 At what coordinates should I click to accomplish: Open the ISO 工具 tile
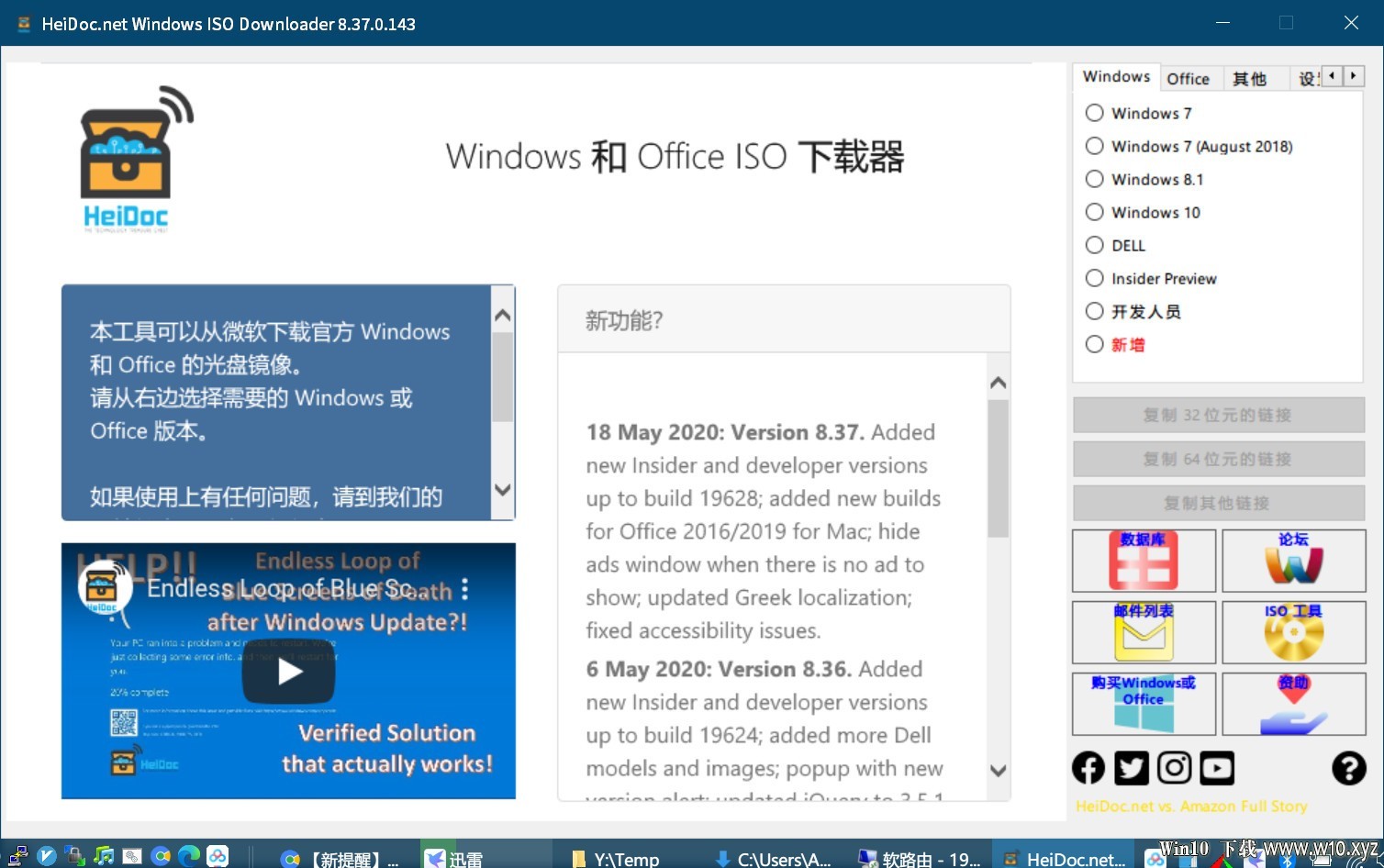(1294, 632)
